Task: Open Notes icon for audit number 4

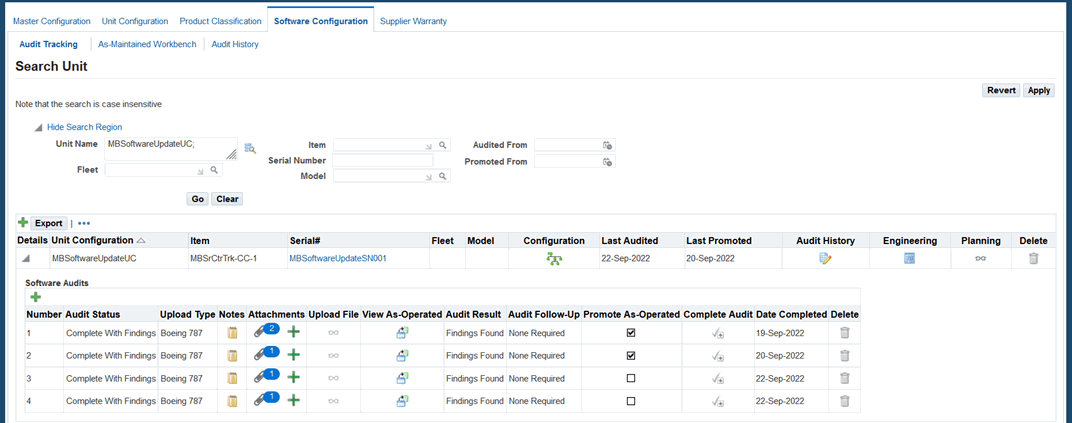Action: (x=232, y=401)
